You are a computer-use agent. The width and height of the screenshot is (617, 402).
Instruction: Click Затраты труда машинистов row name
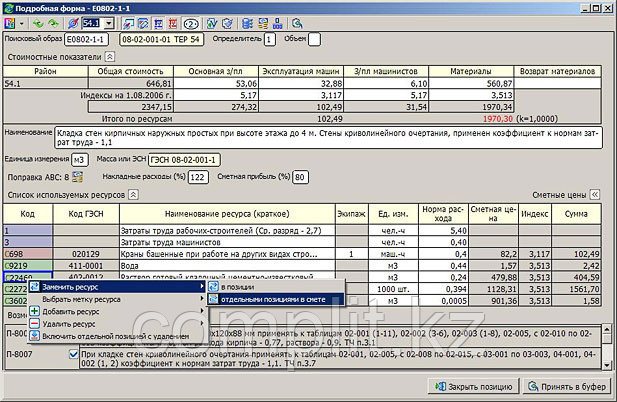tap(227, 242)
